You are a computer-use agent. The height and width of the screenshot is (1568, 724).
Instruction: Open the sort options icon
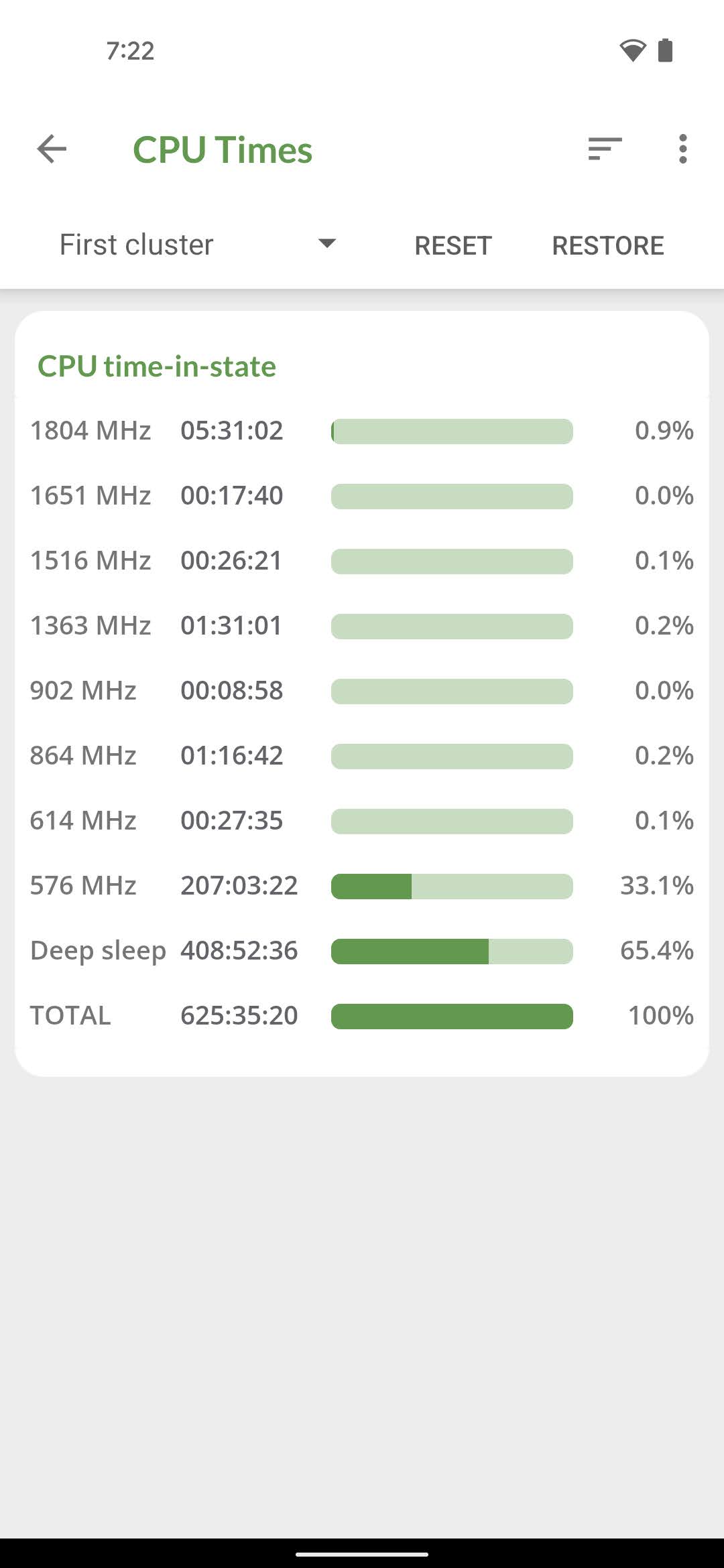pos(605,149)
